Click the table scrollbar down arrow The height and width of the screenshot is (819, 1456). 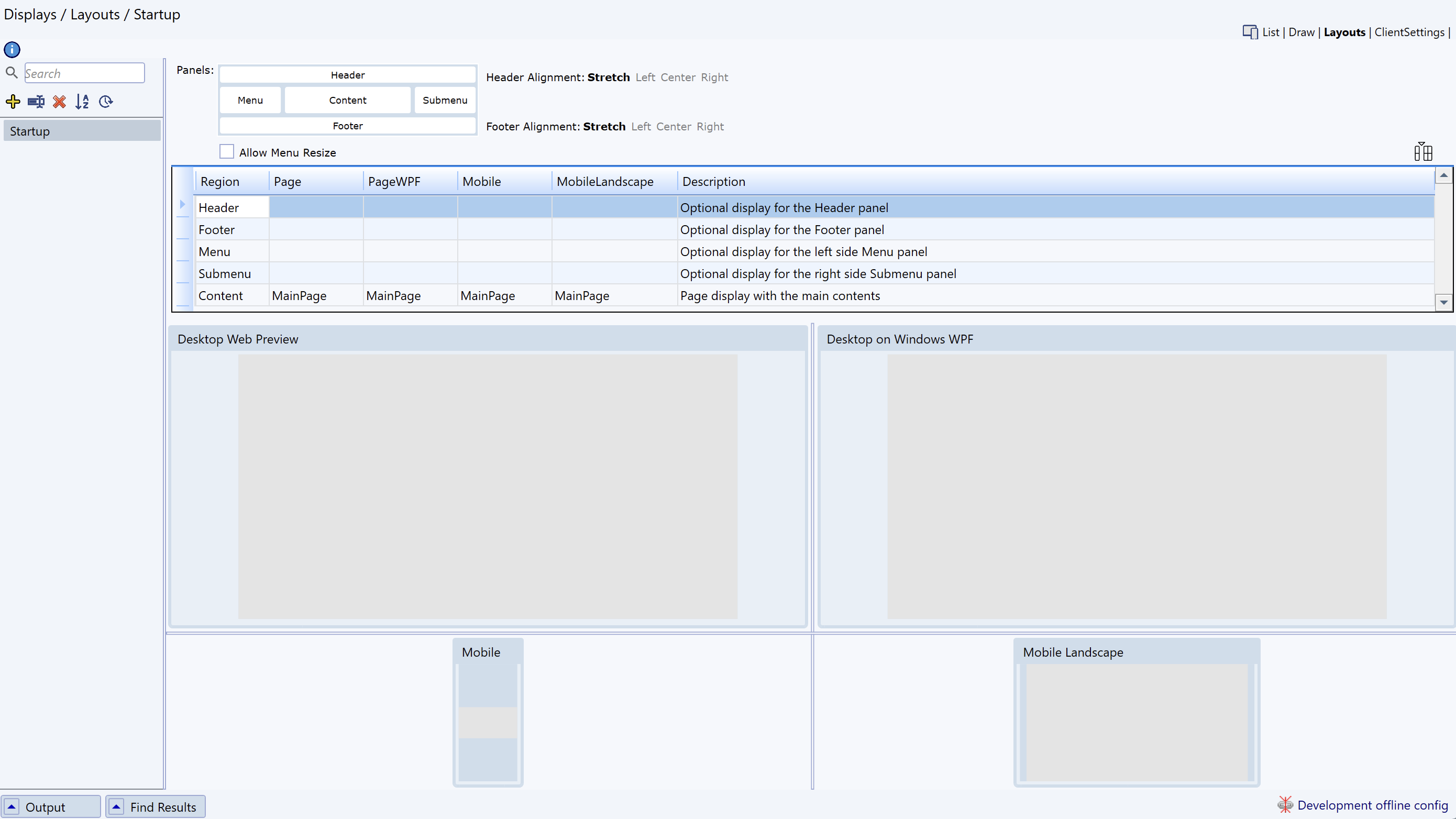[1443, 302]
